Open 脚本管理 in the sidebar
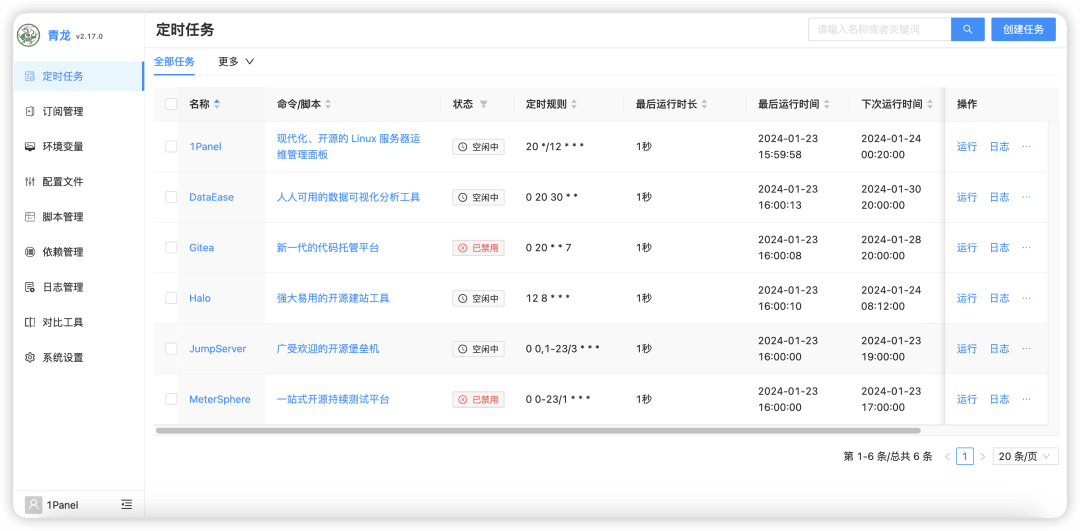1080x531 pixels. point(79,217)
